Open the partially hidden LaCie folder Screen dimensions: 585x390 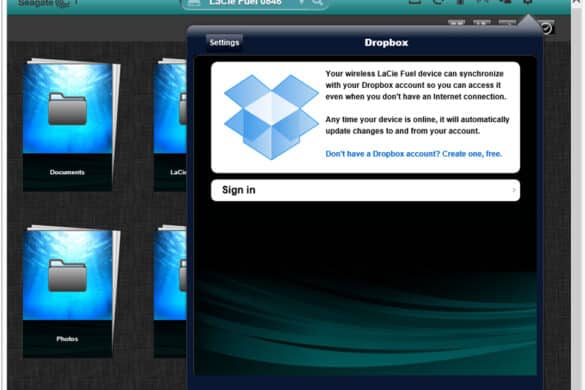coord(170,125)
